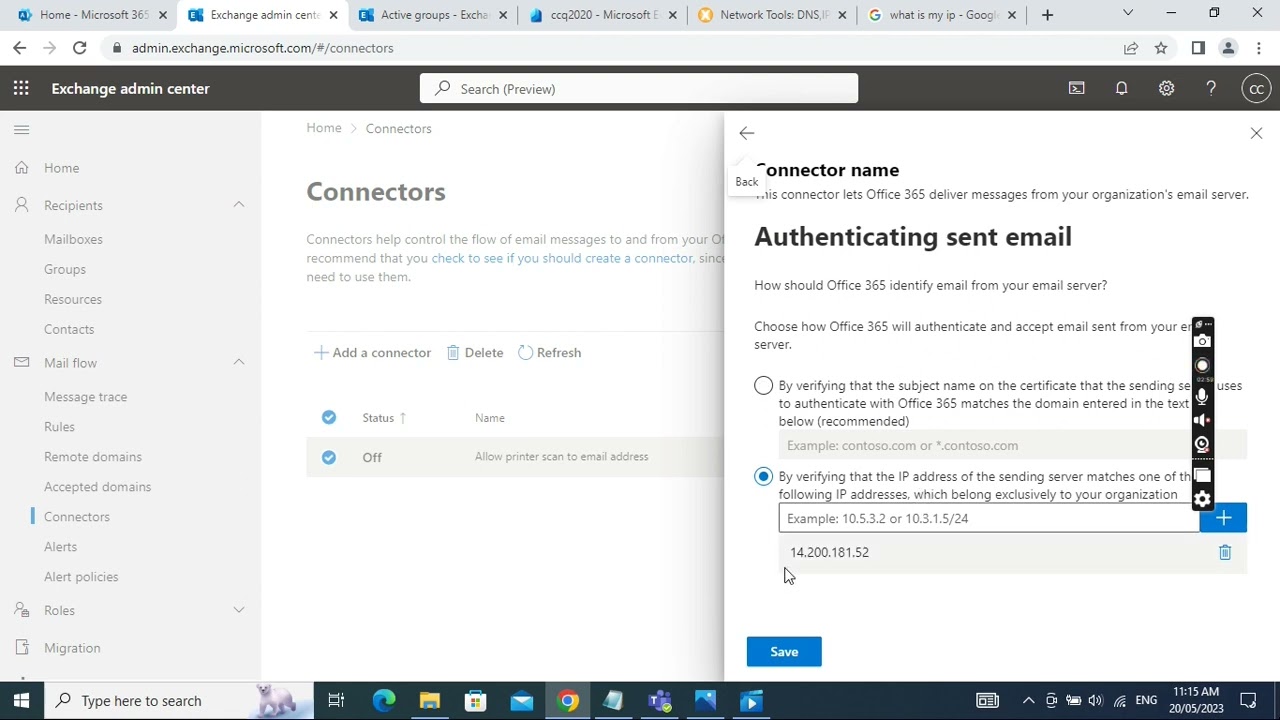
Task: Select IP address verification option
Action: coord(764,477)
